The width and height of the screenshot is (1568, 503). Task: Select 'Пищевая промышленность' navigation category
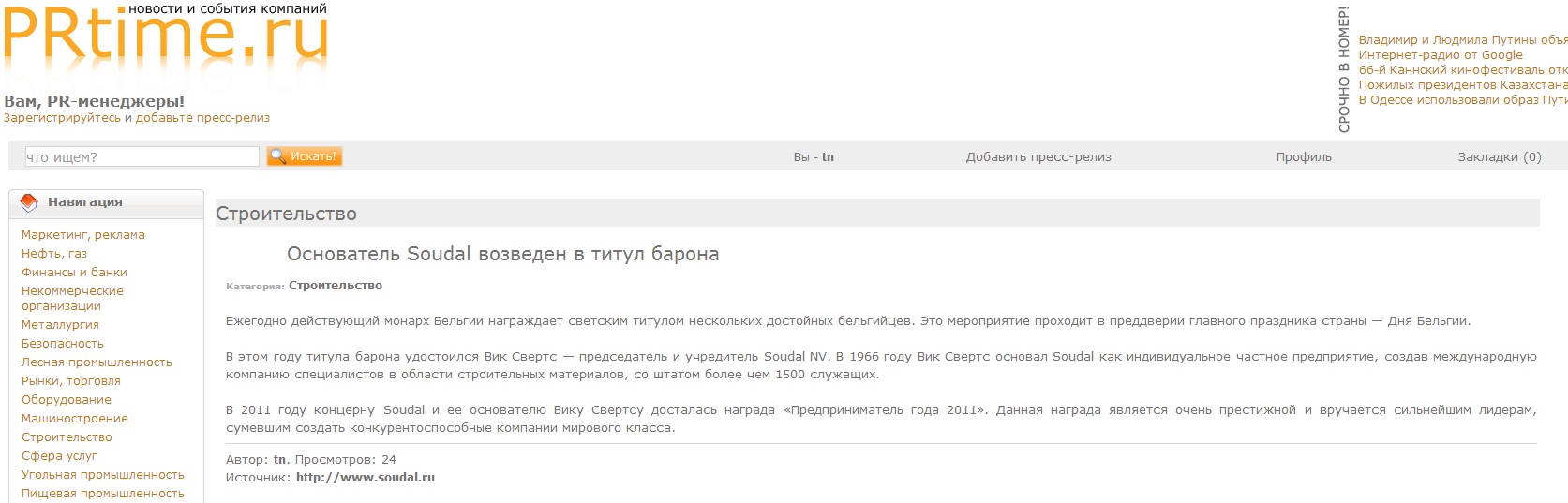coord(103,493)
